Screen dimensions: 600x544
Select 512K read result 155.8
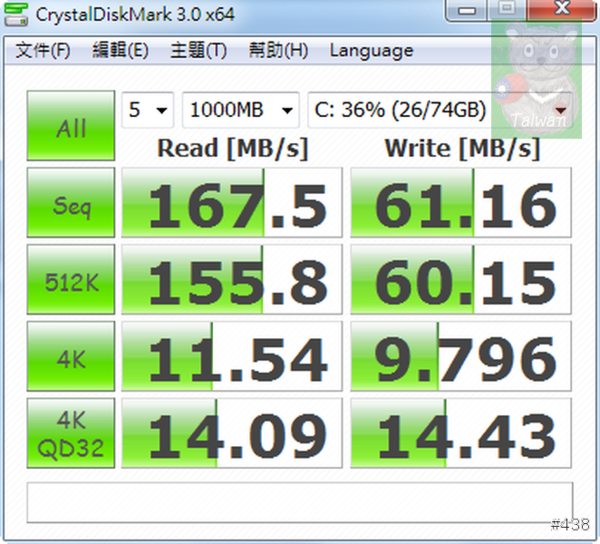coord(232,279)
